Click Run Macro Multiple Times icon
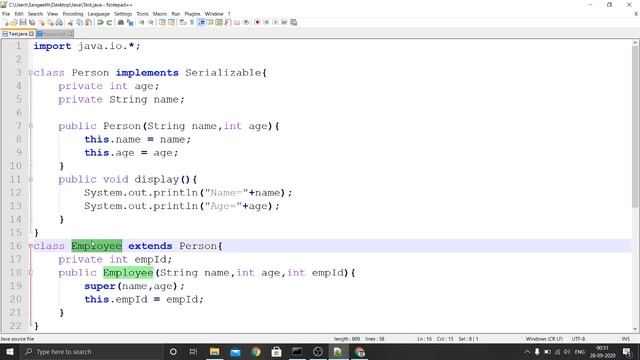The image size is (640, 360). 284,22
